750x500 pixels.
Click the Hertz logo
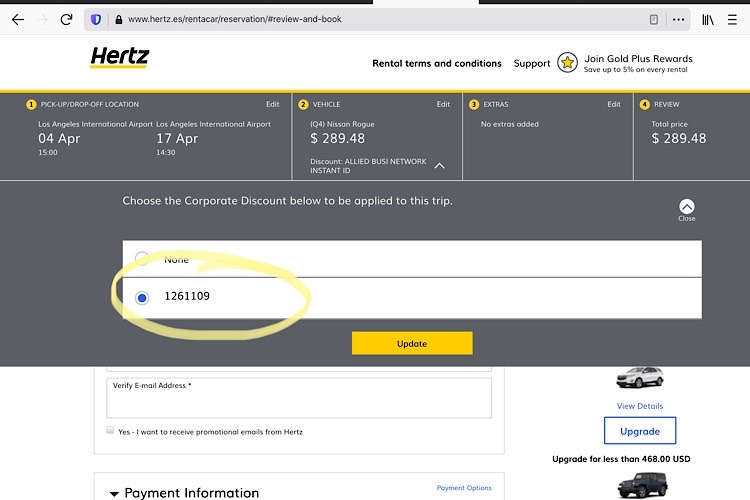[x=119, y=58]
